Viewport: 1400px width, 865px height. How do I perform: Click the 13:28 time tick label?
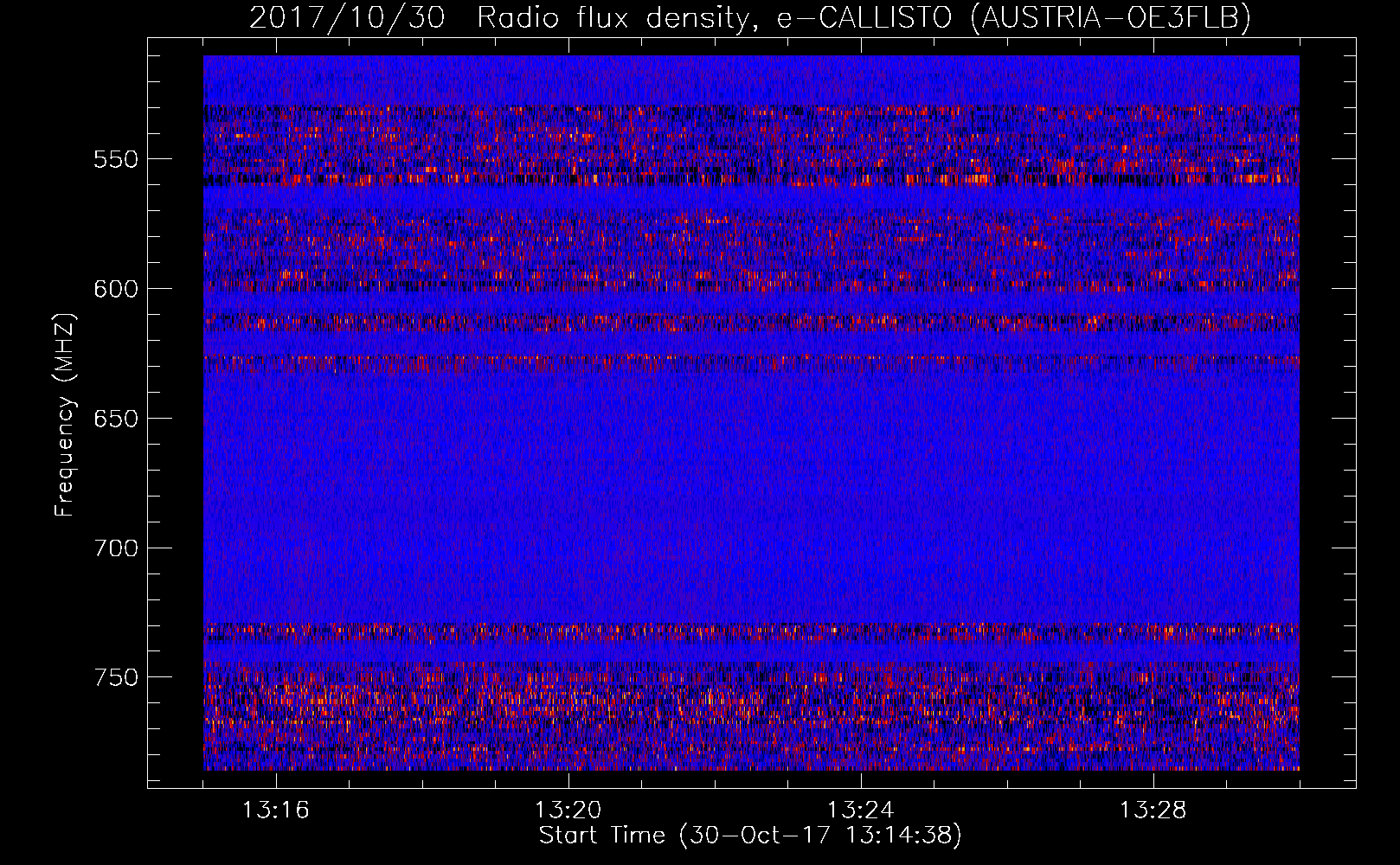tap(1153, 811)
